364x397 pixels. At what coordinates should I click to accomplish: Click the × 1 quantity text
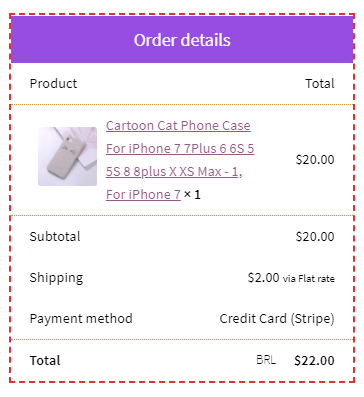point(192,194)
